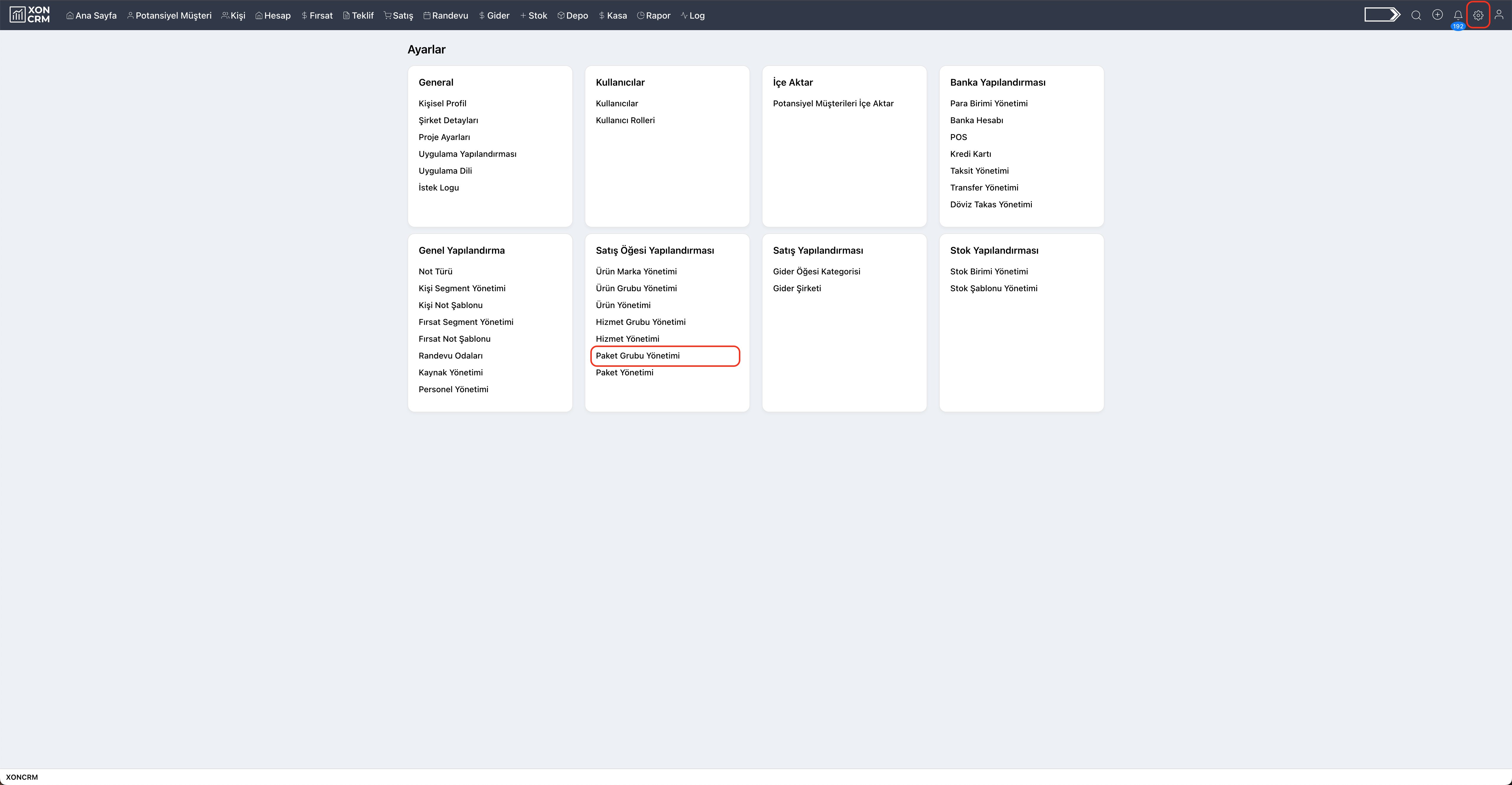Image resolution: width=1512 pixels, height=785 pixels.
Task: Open Paket Grubu Yönetimi
Action: pos(638,356)
